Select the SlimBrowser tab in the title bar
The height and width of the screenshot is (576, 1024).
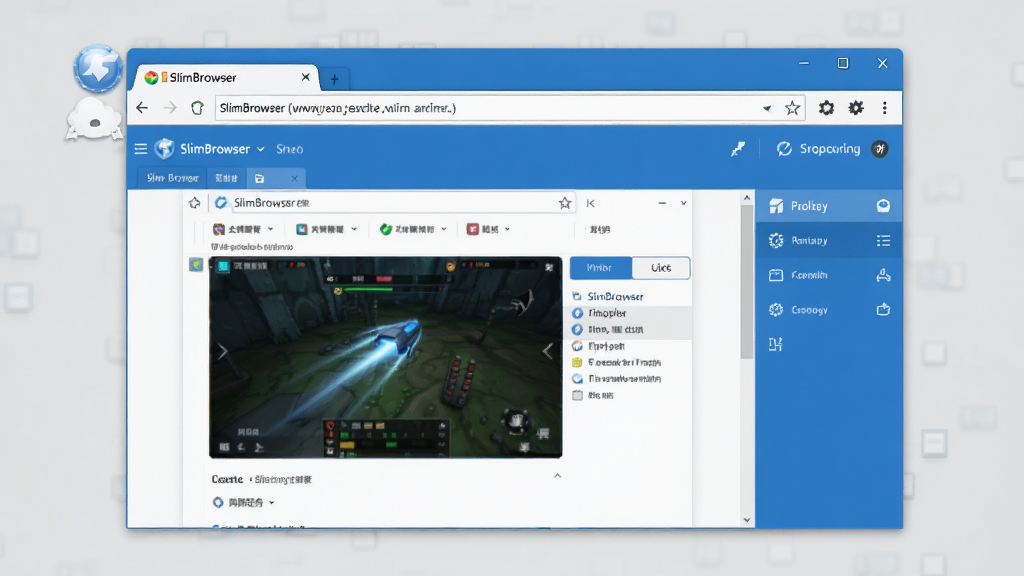coord(227,77)
